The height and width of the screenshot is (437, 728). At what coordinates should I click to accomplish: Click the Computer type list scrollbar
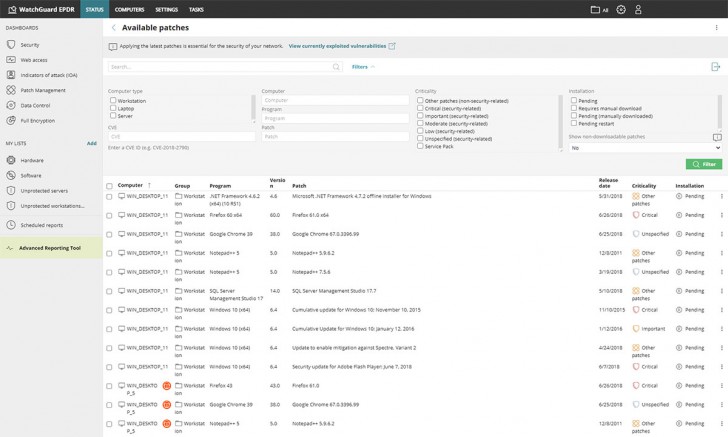254,109
